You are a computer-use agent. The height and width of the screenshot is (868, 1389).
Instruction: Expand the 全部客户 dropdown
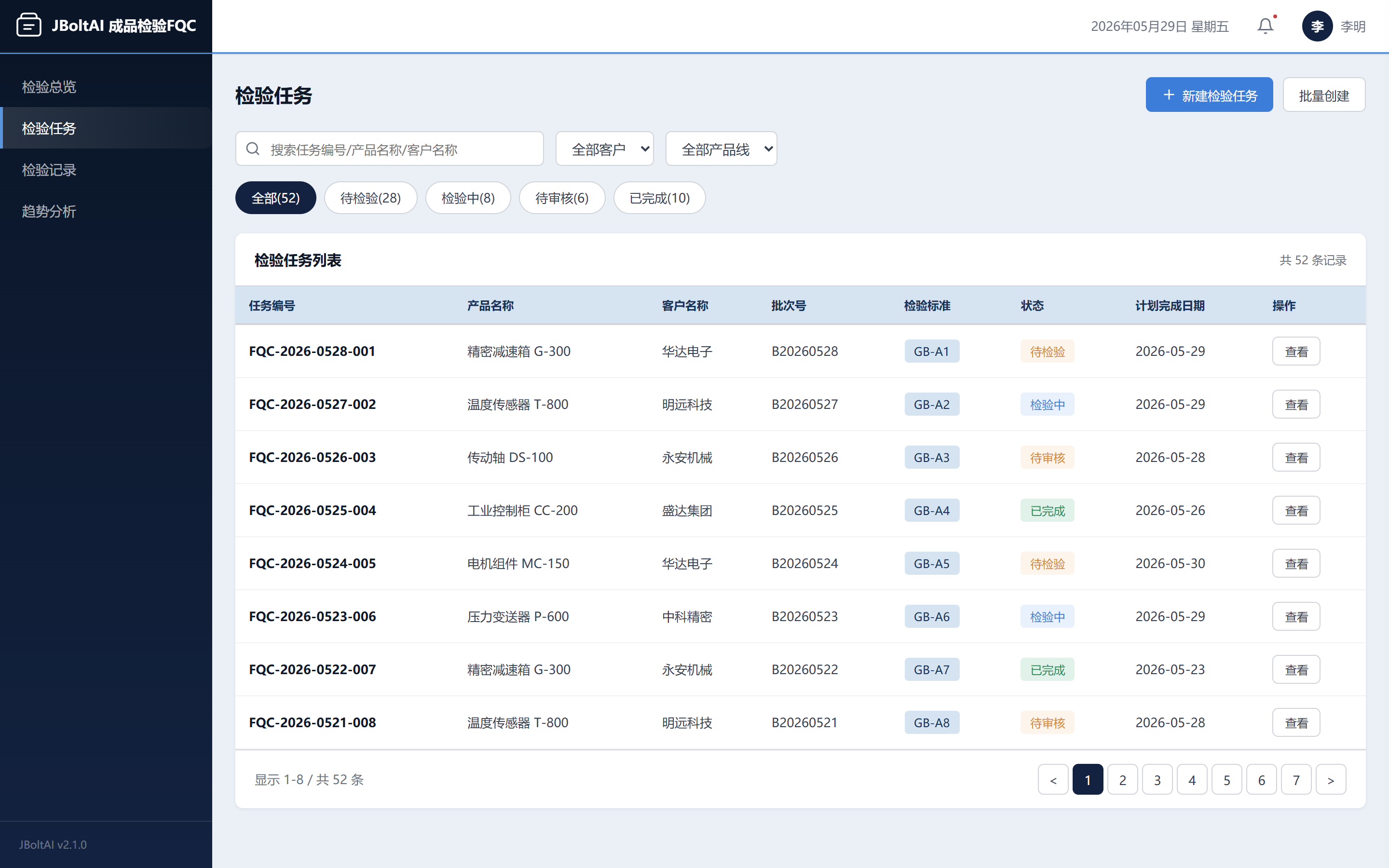[604, 149]
